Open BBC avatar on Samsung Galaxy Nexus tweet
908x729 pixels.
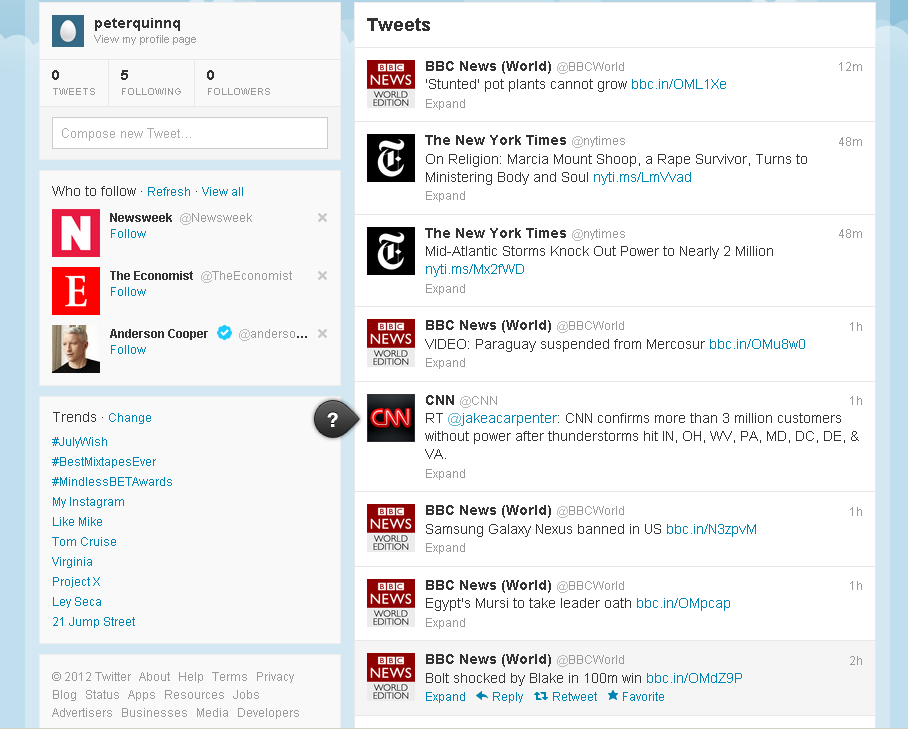point(391,528)
